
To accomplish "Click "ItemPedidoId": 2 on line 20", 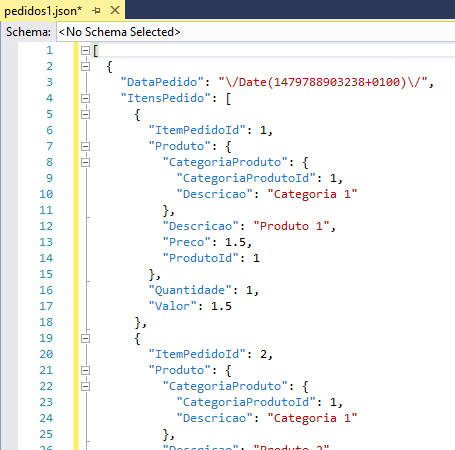I will [x=211, y=354].
